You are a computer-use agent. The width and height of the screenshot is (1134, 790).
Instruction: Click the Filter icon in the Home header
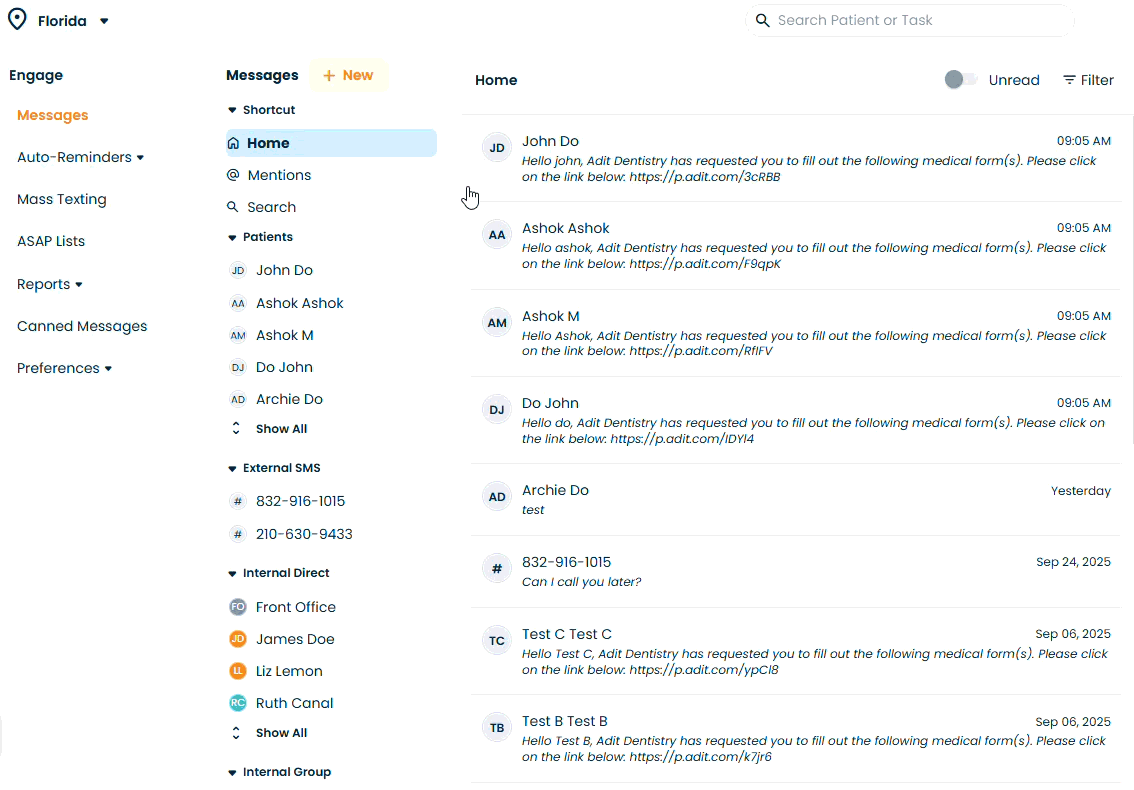(x=1069, y=80)
